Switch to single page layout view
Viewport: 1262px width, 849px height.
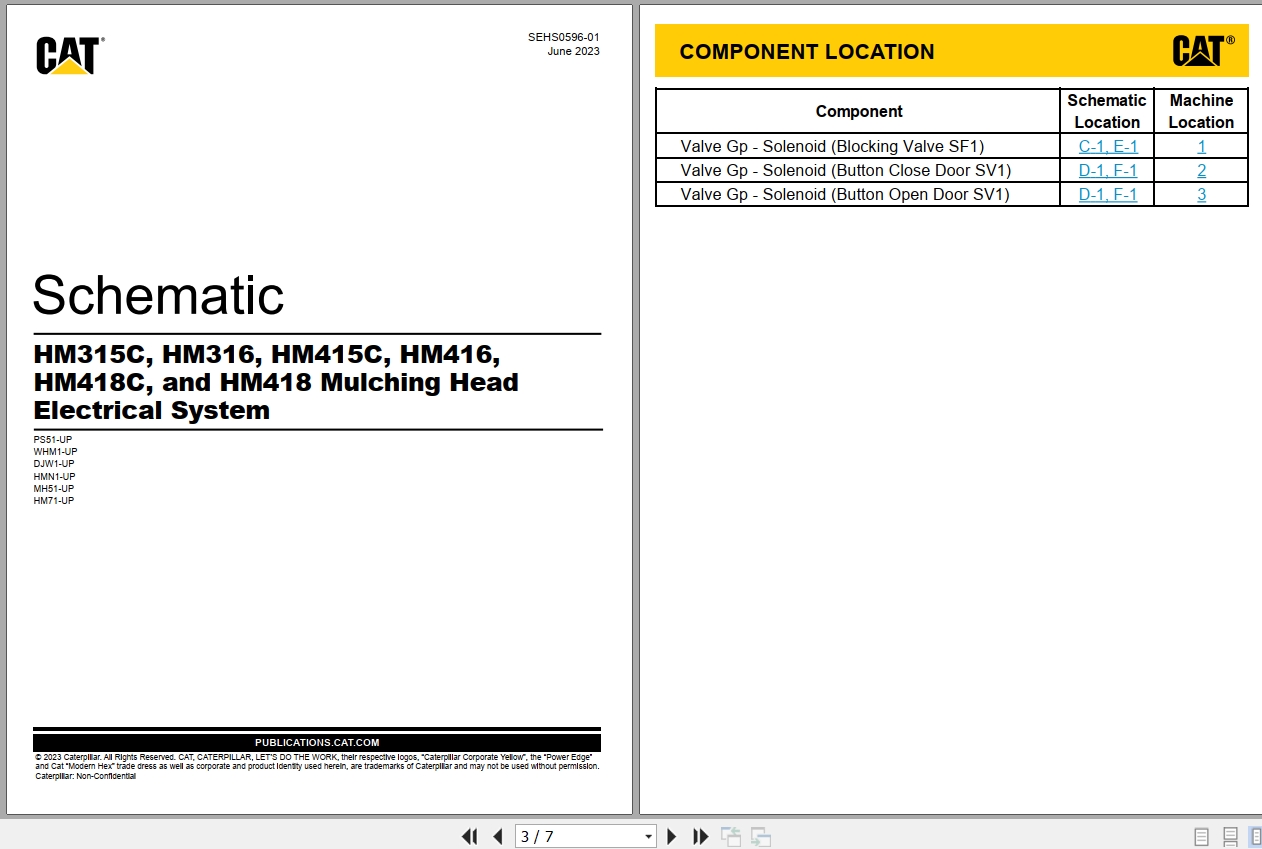[1201, 837]
